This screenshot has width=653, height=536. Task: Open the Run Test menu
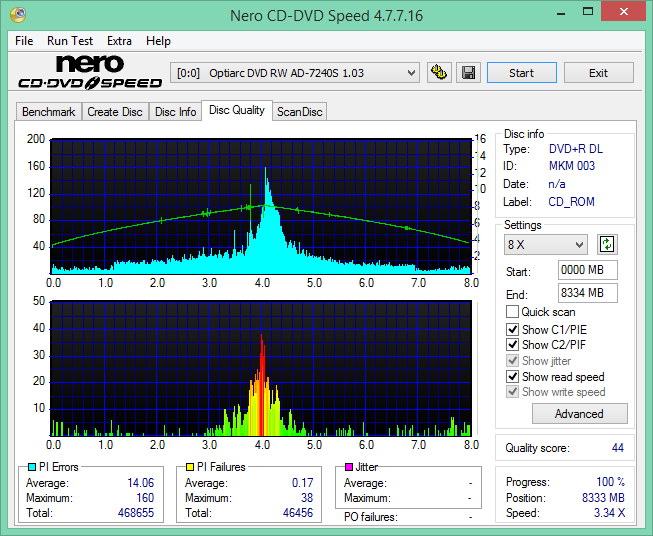click(x=70, y=41)
